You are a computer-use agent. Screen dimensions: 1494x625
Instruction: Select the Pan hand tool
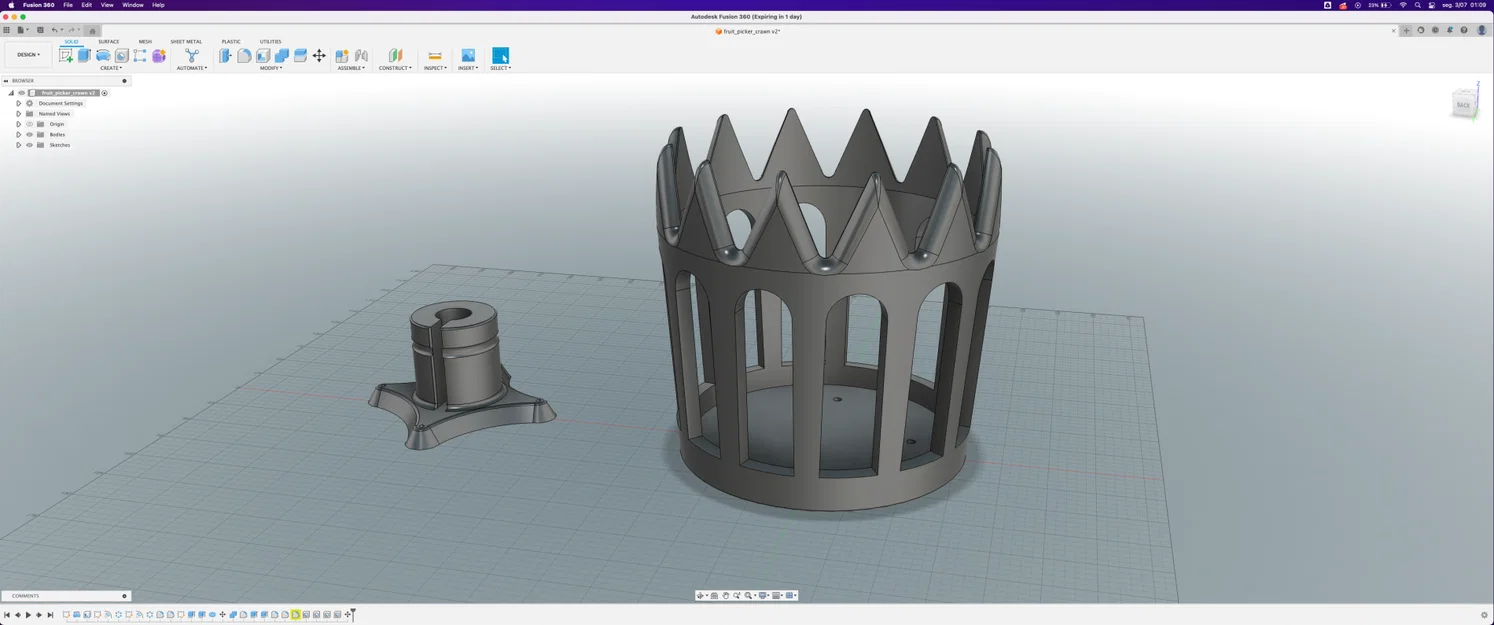click(726, 596)
